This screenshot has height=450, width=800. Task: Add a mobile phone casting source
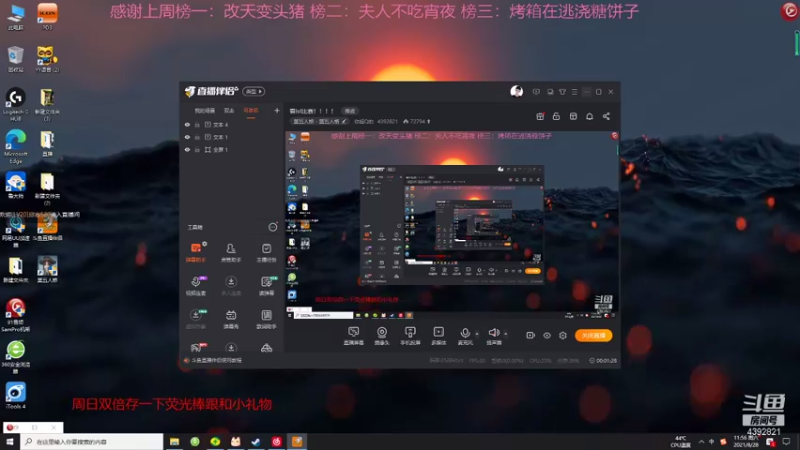pos(410,336)
